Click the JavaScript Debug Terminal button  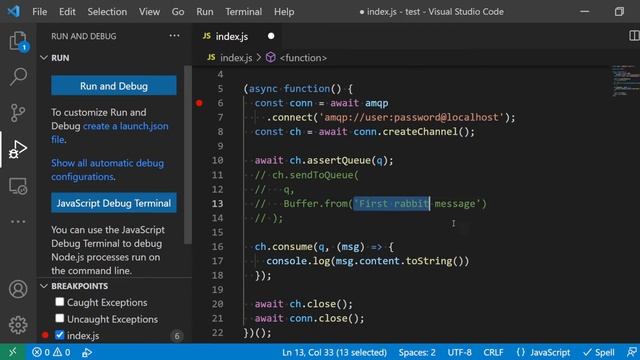click(x=114, y=203)
